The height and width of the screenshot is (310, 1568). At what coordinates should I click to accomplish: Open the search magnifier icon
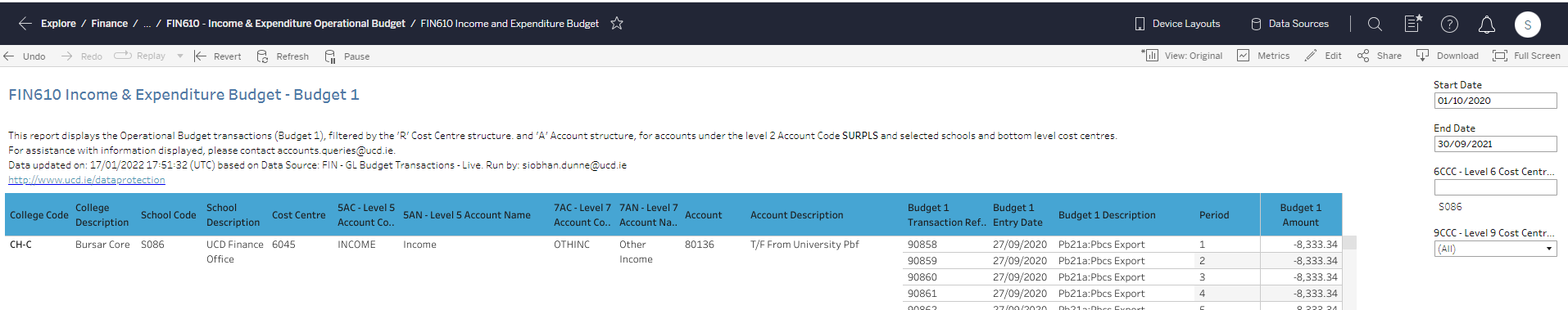click(x=1375, y=24)
